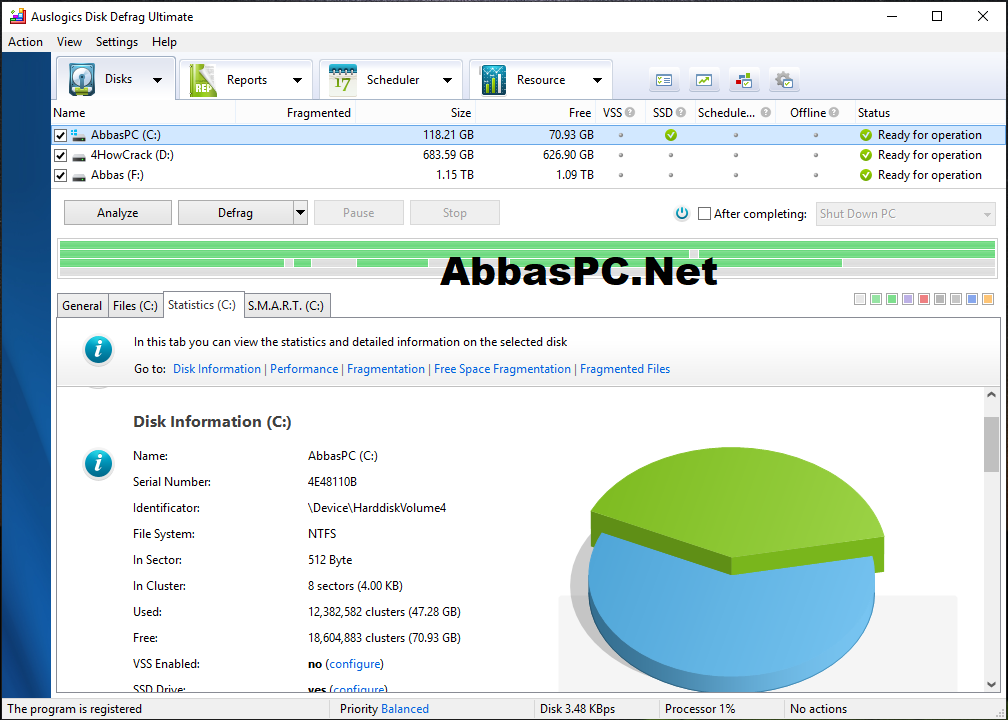Click the checklist icon in the top toolbar

[664, 80]
